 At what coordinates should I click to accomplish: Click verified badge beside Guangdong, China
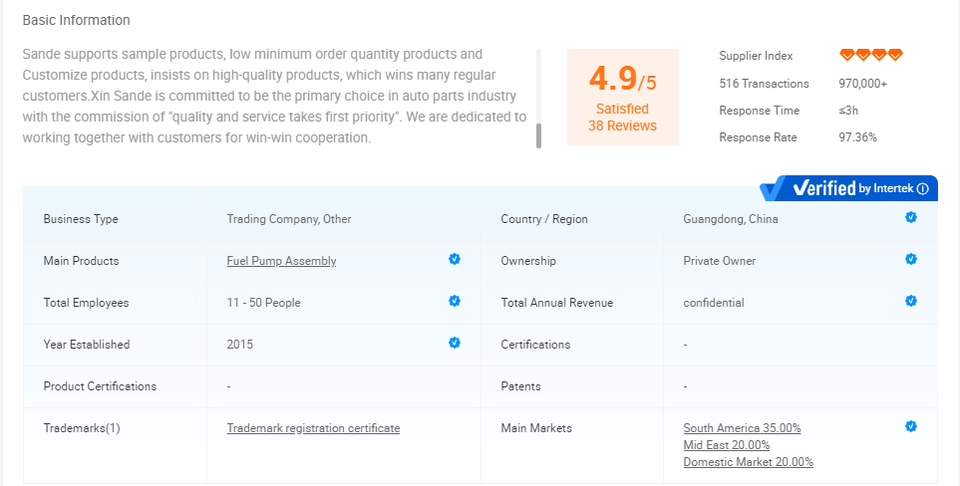pyautogui.click(x=911, y=217)
